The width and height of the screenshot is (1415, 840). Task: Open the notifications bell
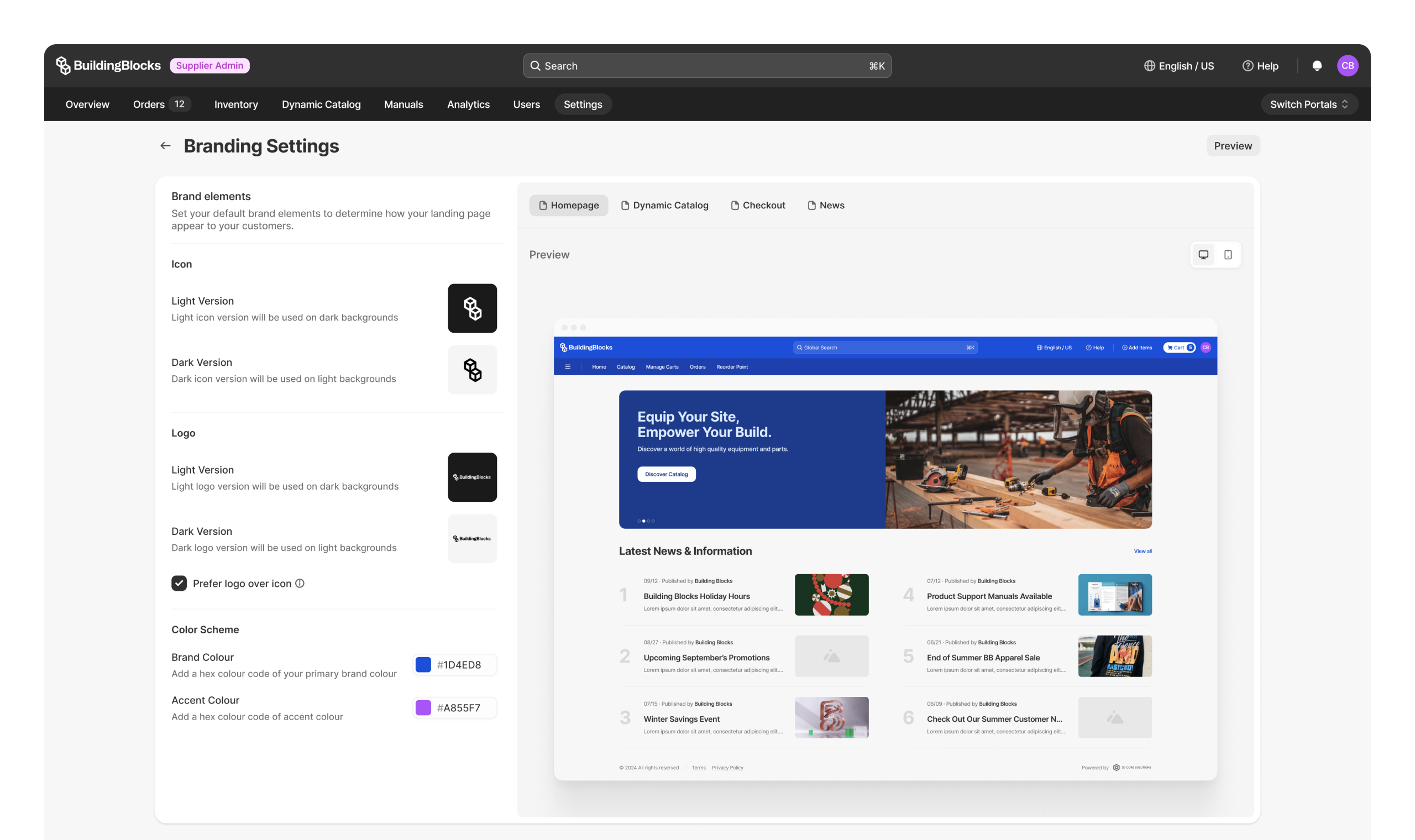[x=1317, y=66]
